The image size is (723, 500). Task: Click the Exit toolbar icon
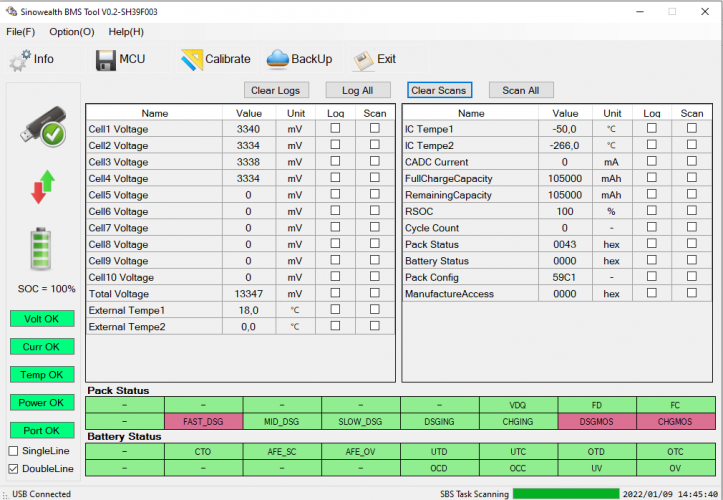(x=362, y=60)
